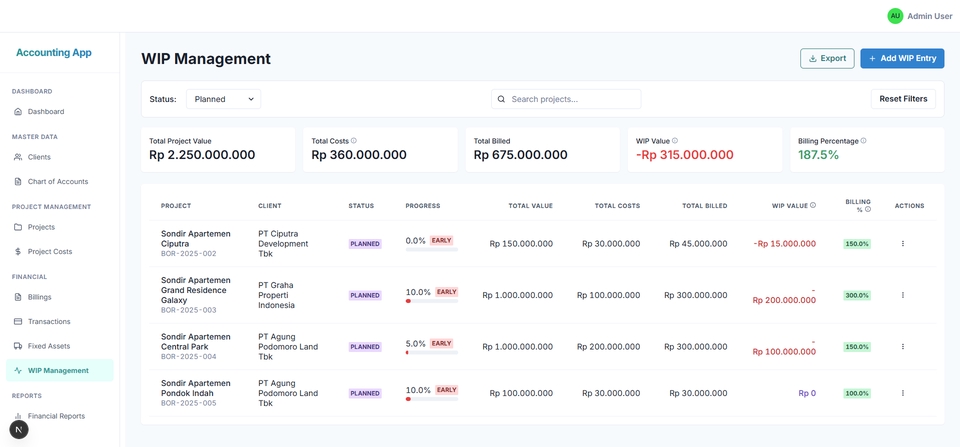Viewport: 960px width, 447px height.
Task: Click the Project Costs dollar icon
Action: coord(18,252)
